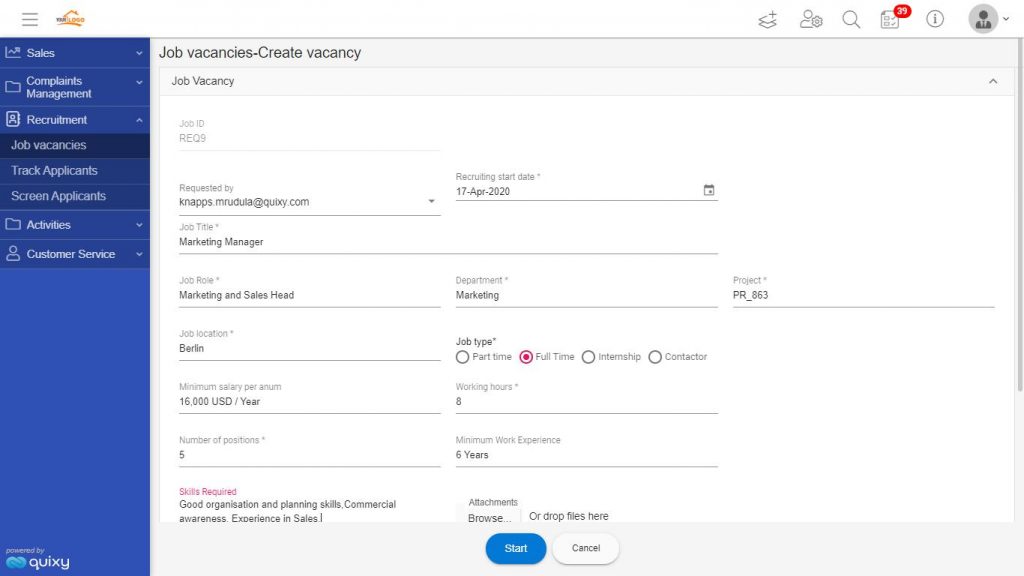1024x576 pixels.
Task: Expand the profile dropdown arrow
Action: tap(1006, 19)
